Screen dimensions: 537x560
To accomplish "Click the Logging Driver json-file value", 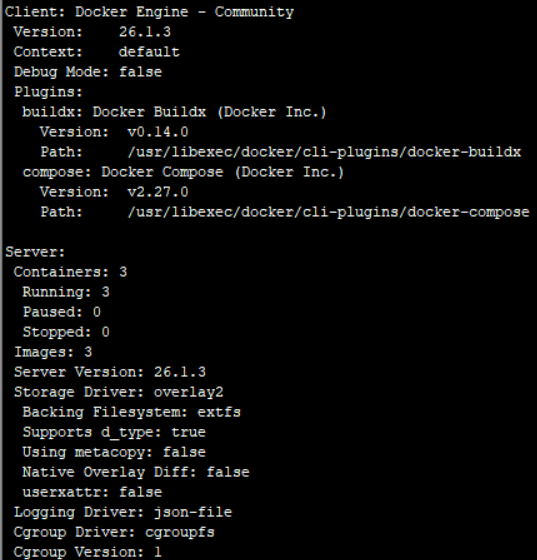I will pyautogui.click(x=193, y=512).
